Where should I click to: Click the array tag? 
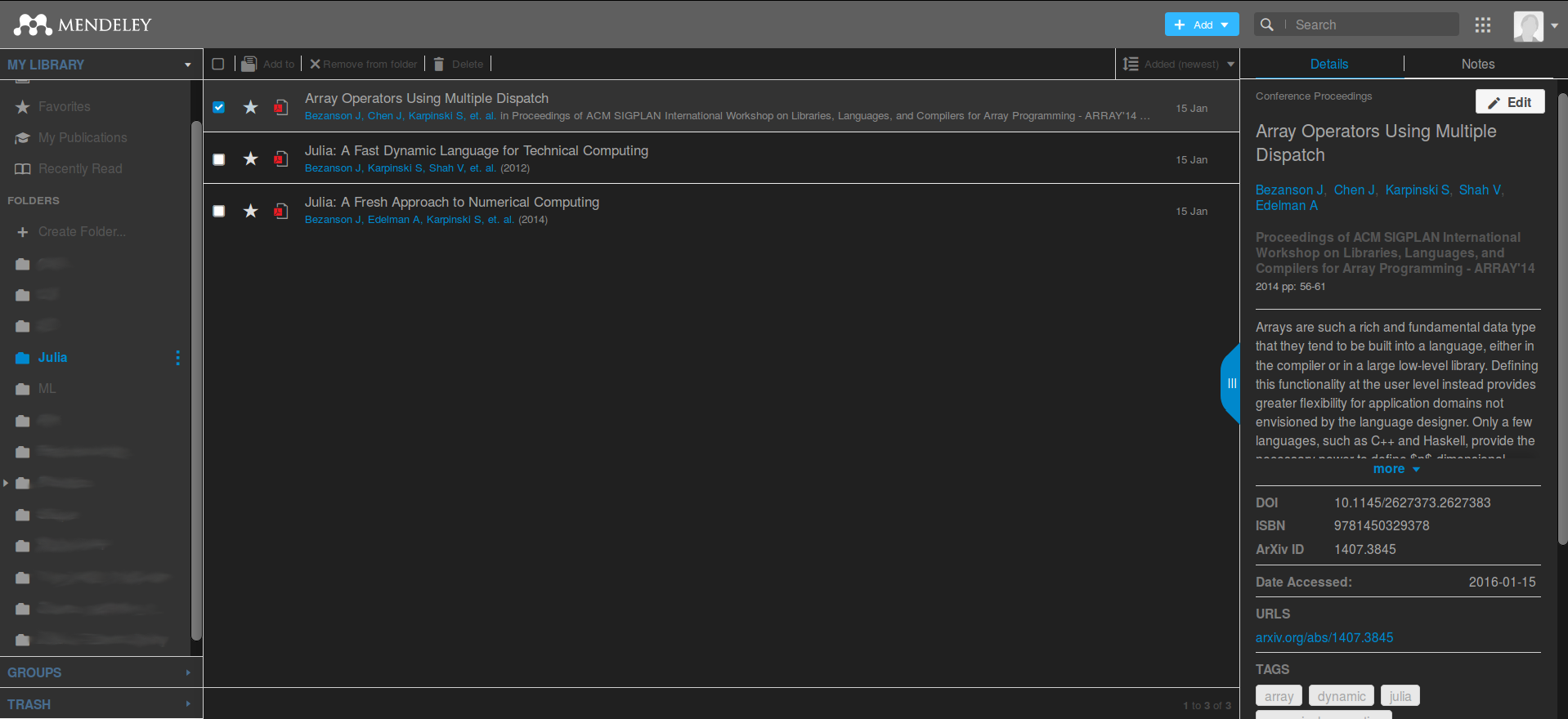tap(1279, 696)
